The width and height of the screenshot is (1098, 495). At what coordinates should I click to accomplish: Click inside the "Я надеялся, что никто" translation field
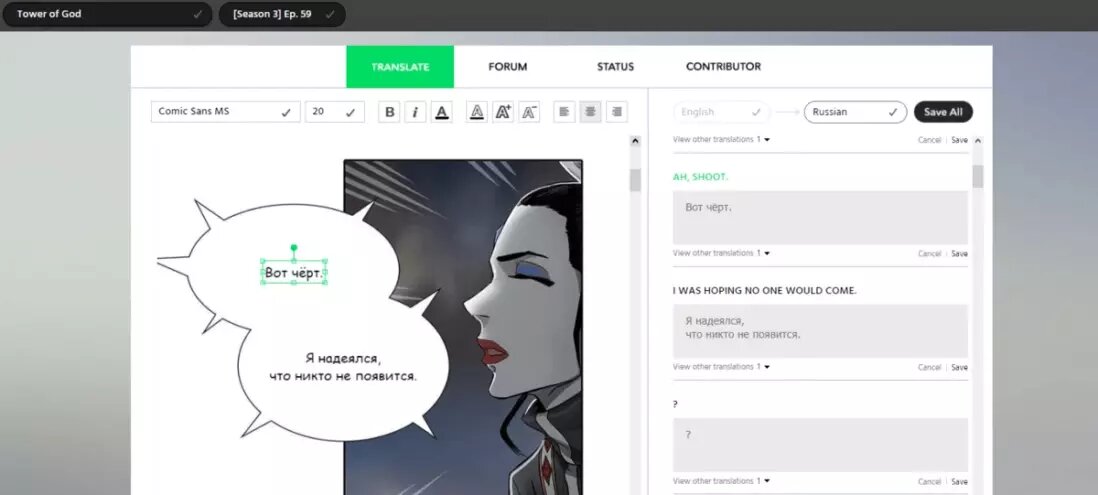pyautogui.click(x=820, y=331)
